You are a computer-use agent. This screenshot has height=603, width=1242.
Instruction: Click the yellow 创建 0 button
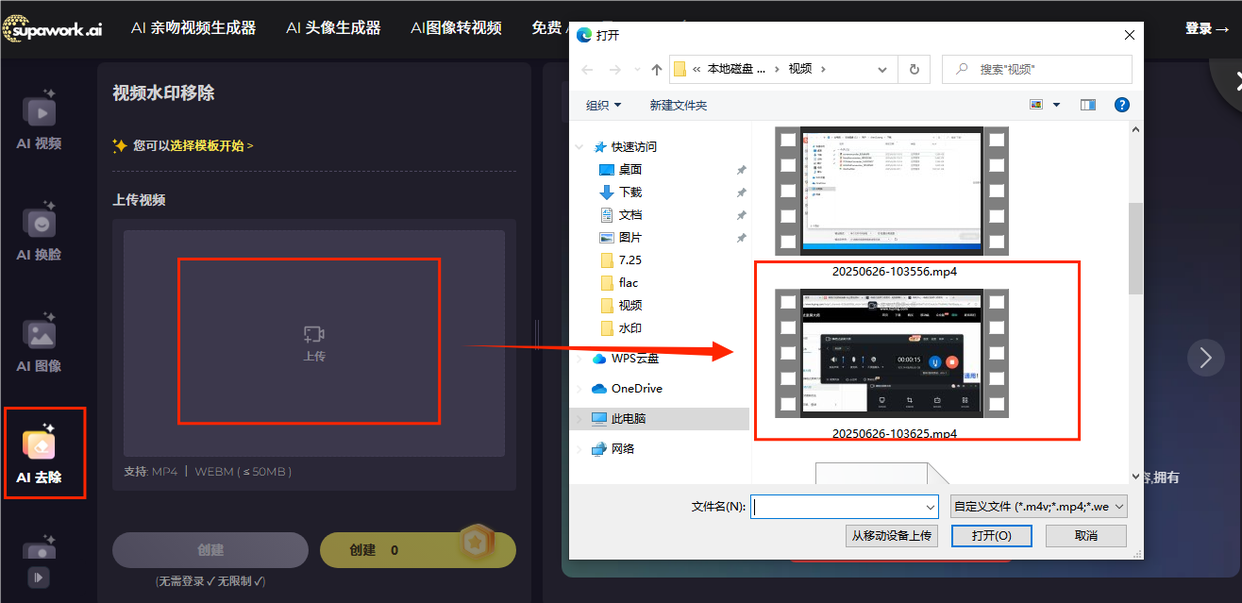pos(417,550)
